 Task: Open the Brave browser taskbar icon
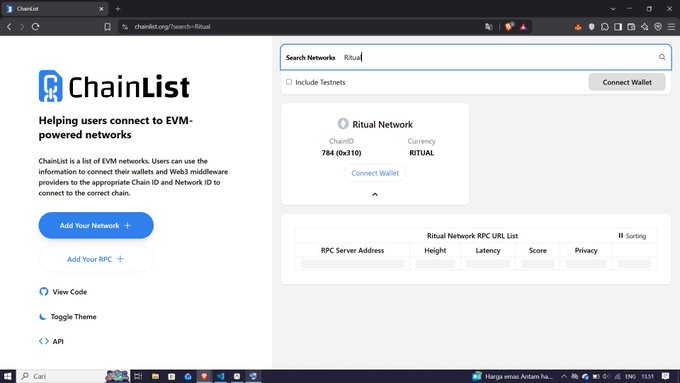(x=204, y=376)
